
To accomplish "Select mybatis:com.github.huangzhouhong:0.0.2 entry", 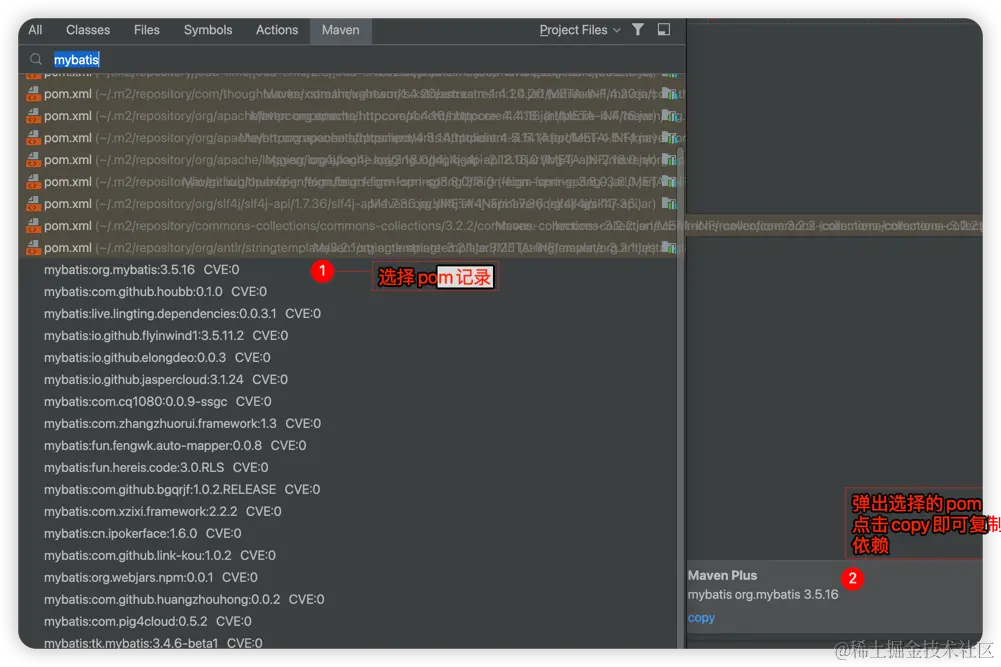I will [184, 599].
